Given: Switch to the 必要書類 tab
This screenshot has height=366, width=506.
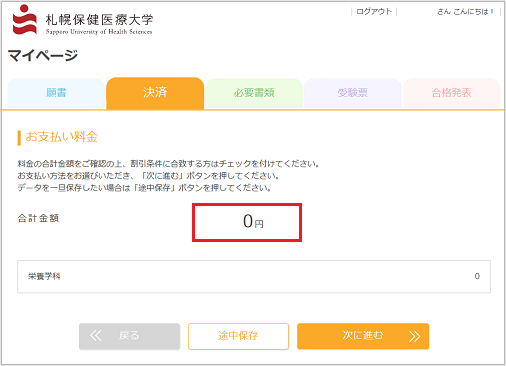Looking at the screenshot, I should (x=254, y=93).
